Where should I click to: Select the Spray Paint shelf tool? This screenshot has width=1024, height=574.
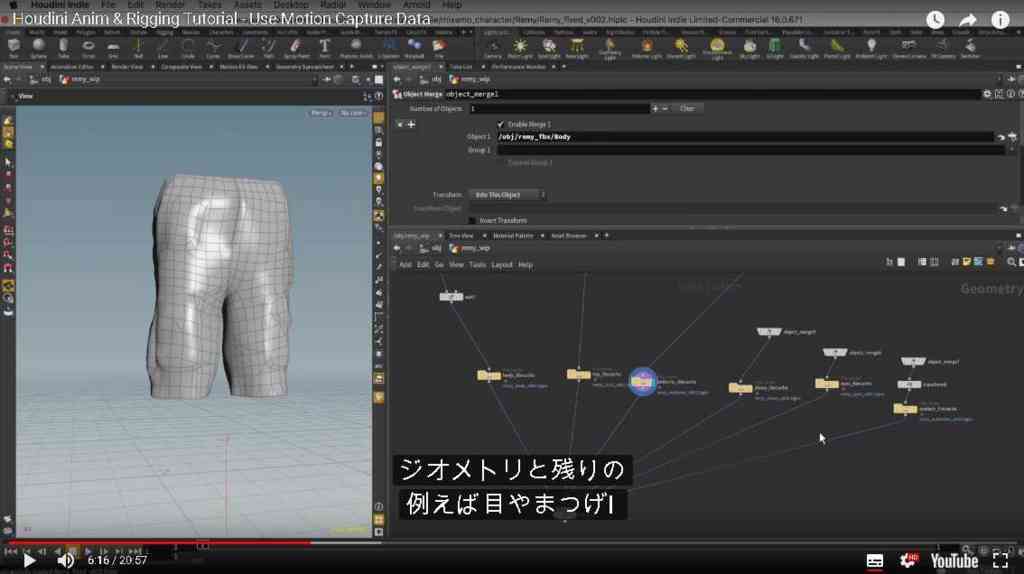coord(296,47)
